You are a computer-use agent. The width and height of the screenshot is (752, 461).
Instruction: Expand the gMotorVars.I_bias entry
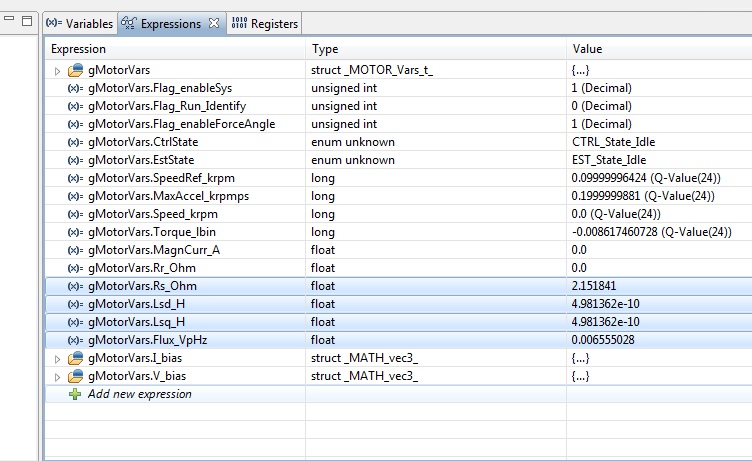point(58,358)
